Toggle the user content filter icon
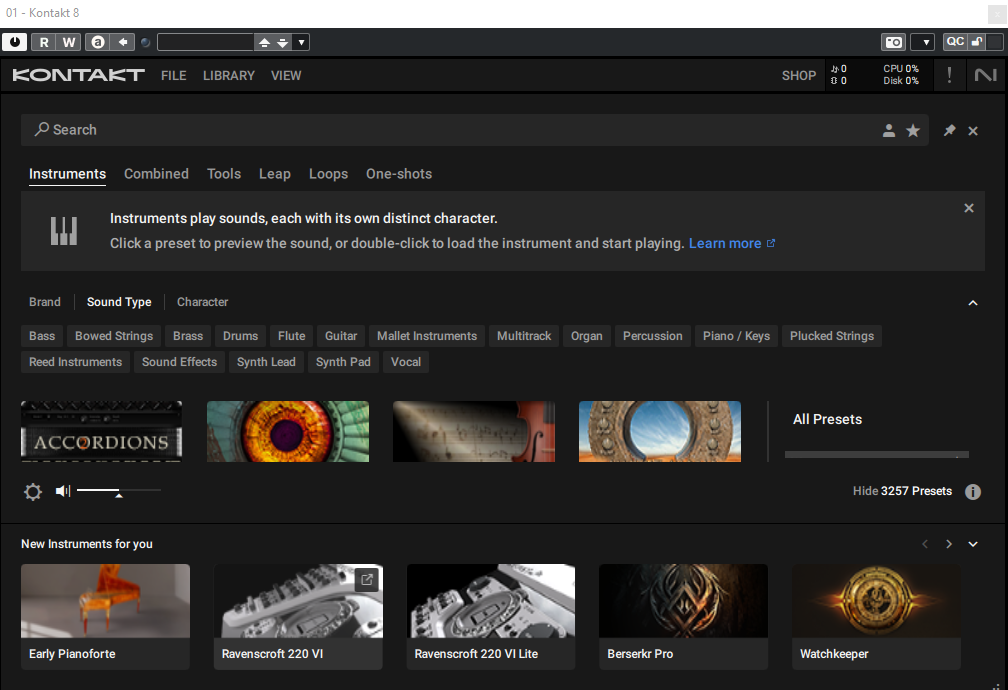 coord(889,131)
